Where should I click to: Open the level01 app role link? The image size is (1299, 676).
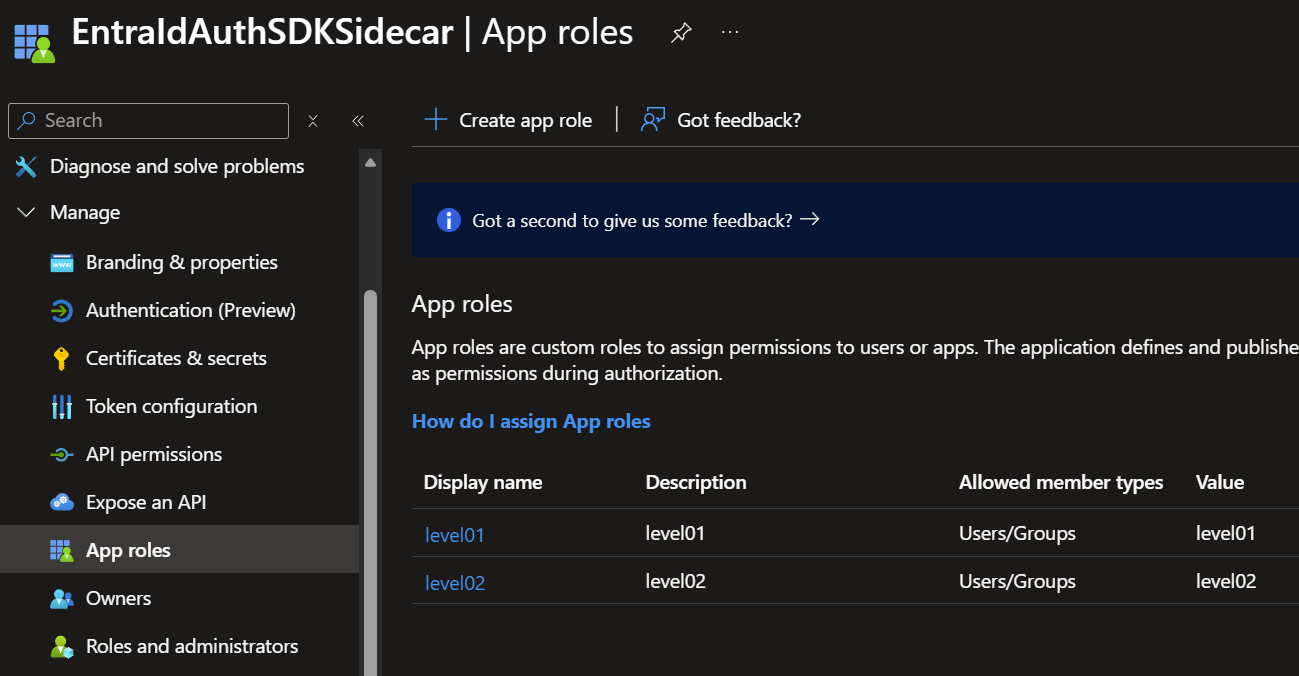point(455,535)
